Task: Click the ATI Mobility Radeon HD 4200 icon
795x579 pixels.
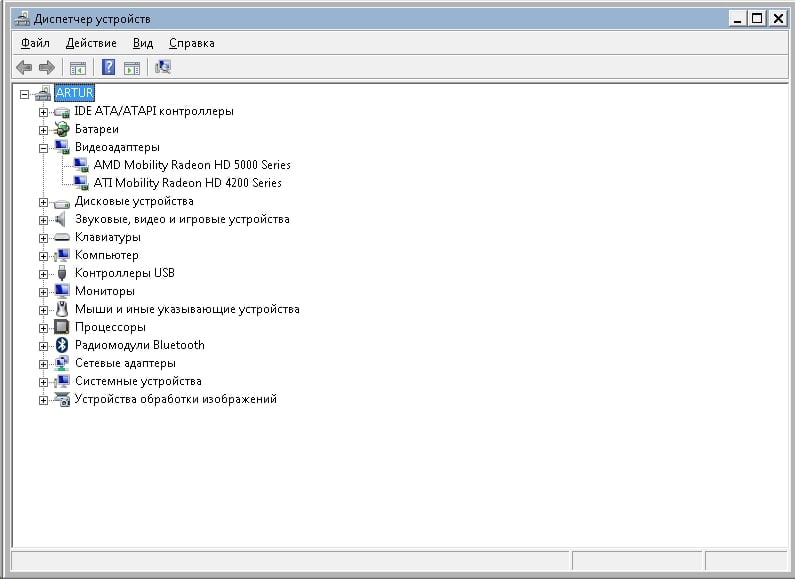Action: [81, 183]
